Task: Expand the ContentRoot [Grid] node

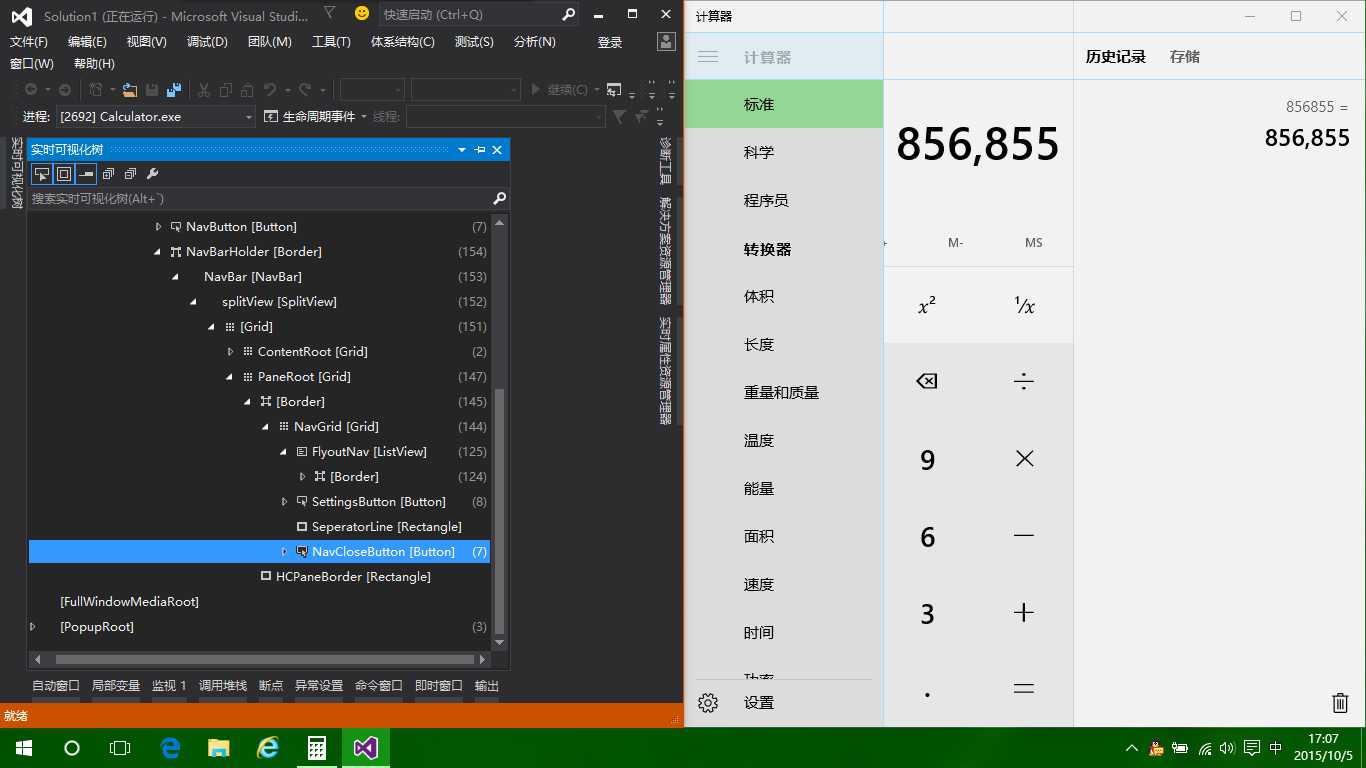Action: tap(230, 352)
